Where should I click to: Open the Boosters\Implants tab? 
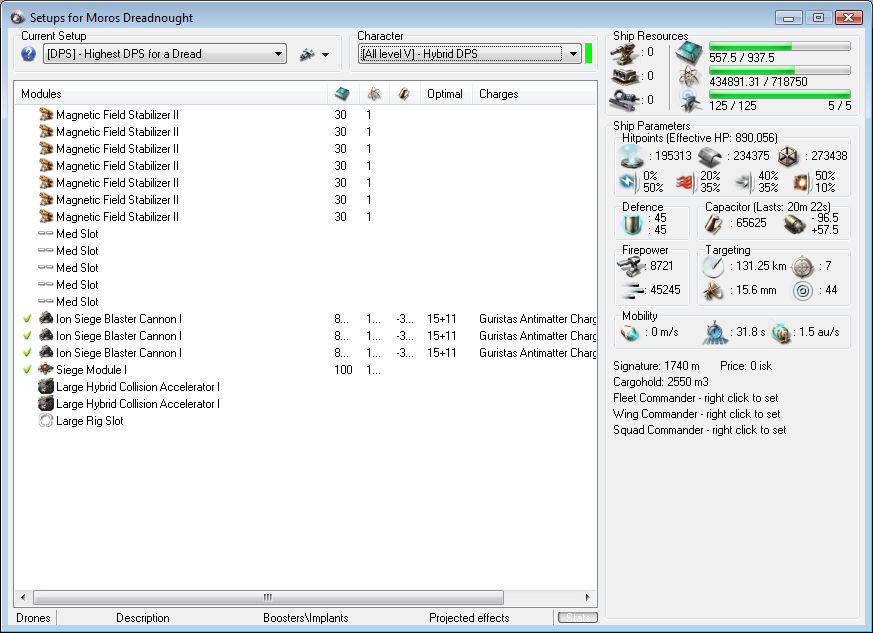click(306, 617)
